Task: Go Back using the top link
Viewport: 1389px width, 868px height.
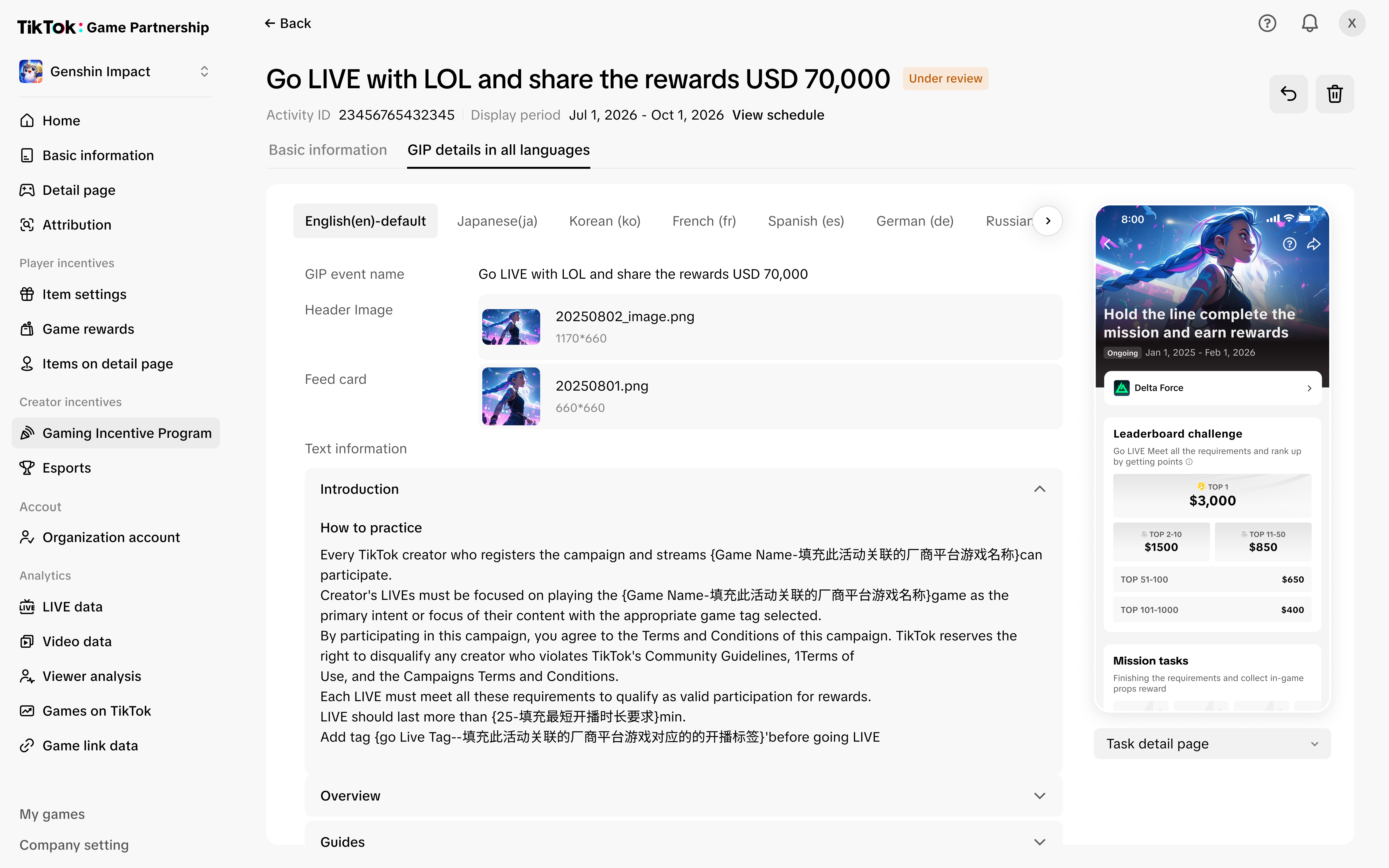Action: (x=287, y=24)
